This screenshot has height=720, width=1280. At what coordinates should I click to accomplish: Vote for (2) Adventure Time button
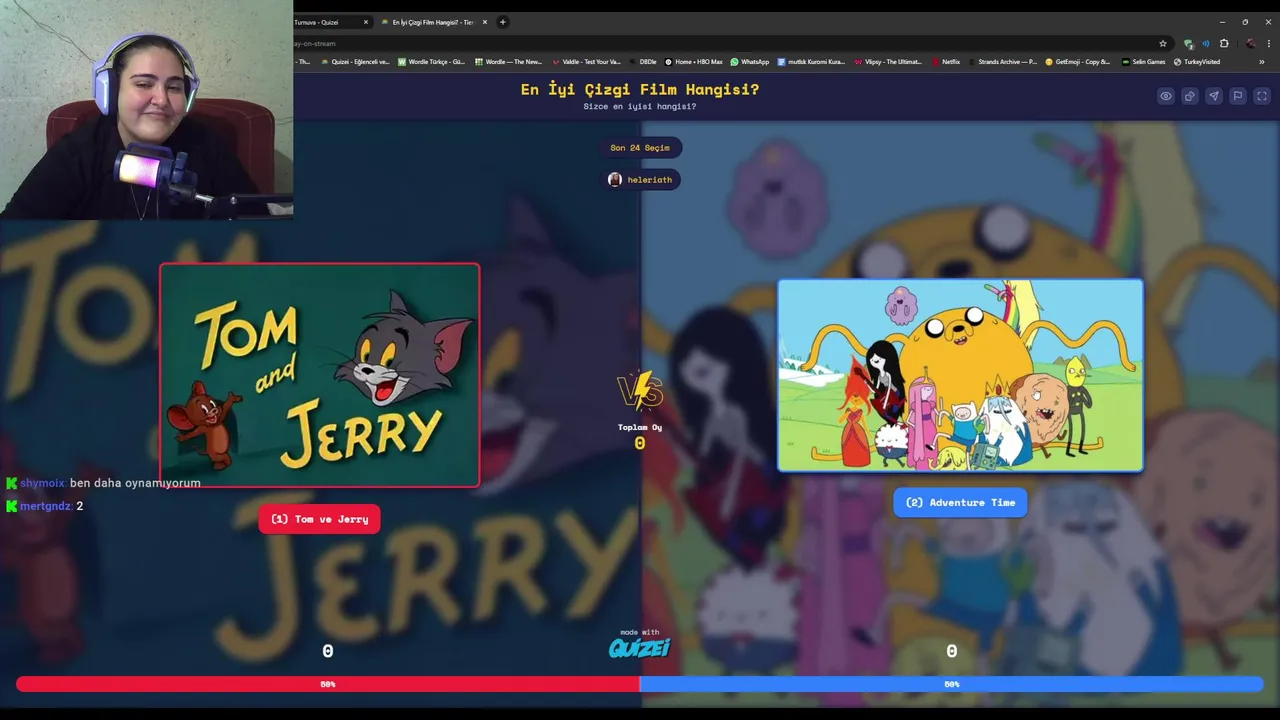[960, 502]
